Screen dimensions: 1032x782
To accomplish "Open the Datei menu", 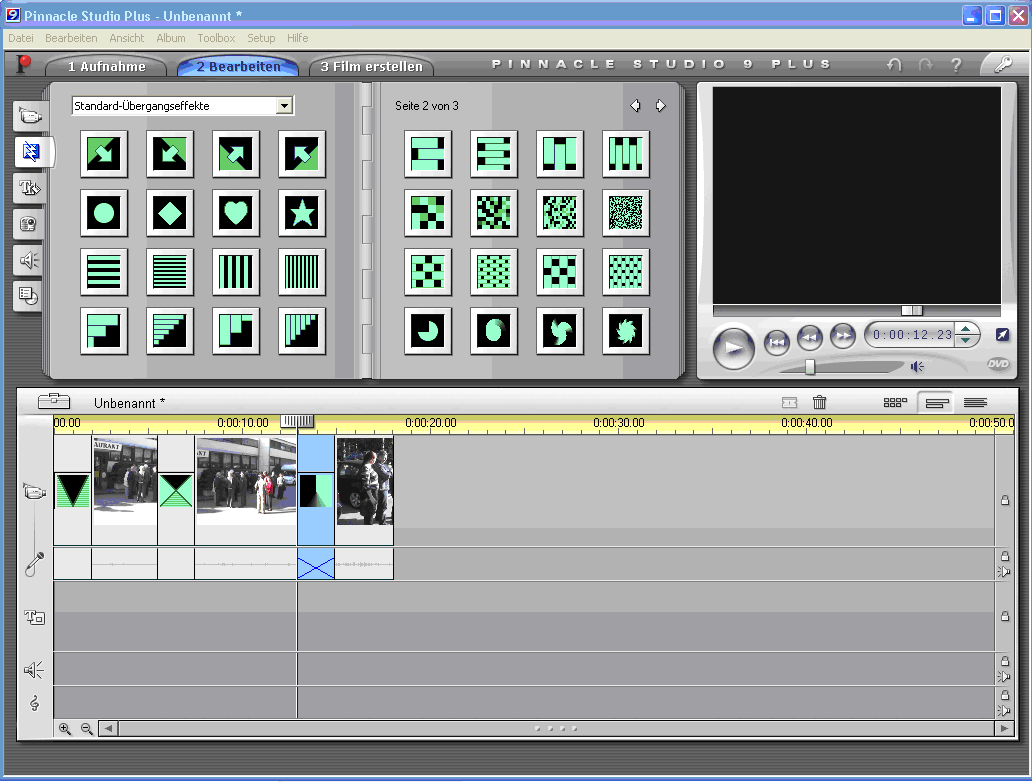I will pyautogui.click(x=20, y=38).
